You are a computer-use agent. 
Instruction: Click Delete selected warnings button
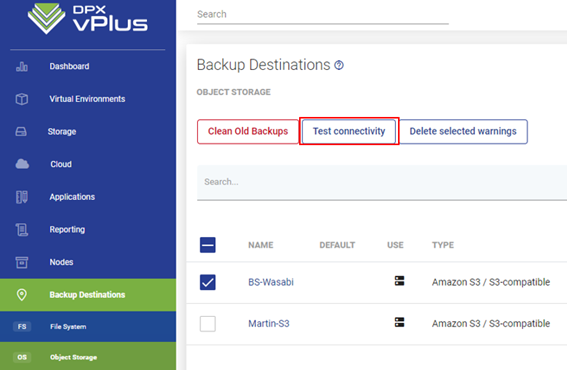tap(463, 131)
